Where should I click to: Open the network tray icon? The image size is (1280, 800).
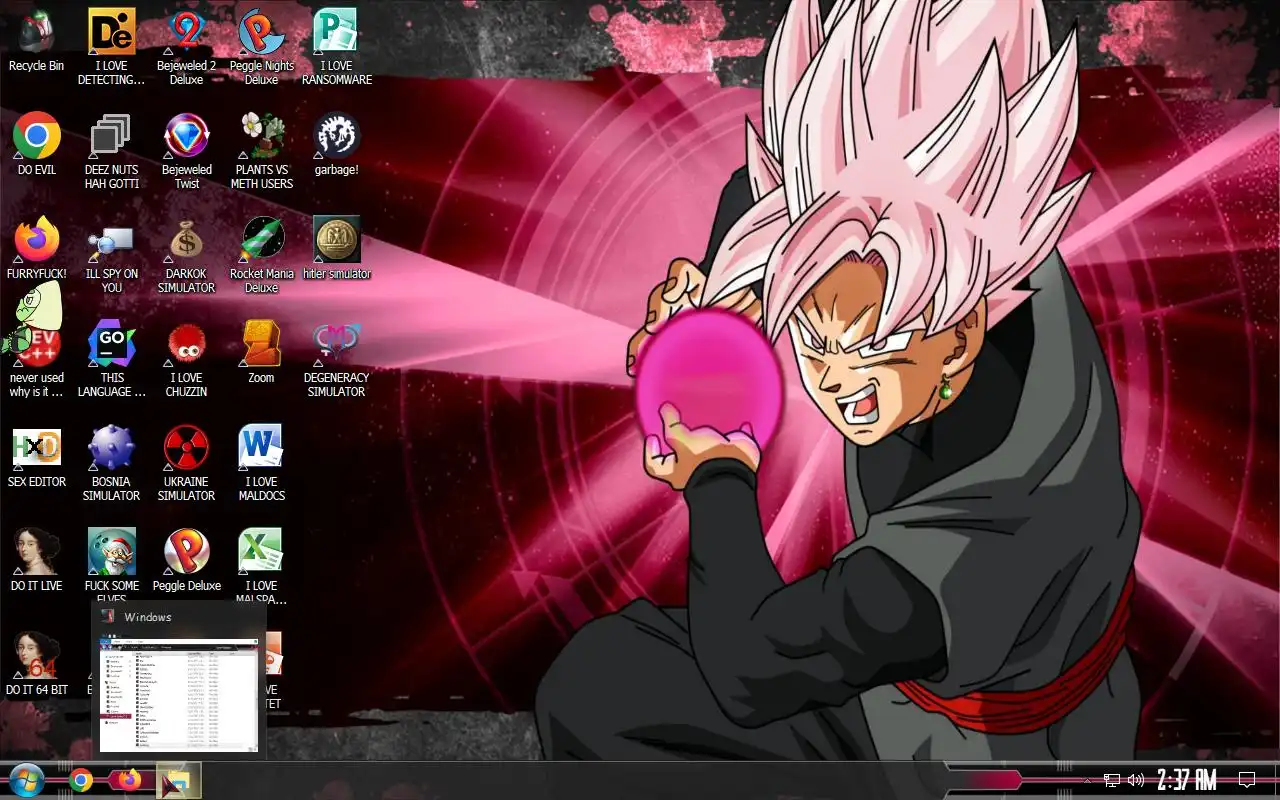click(1112, 780)
